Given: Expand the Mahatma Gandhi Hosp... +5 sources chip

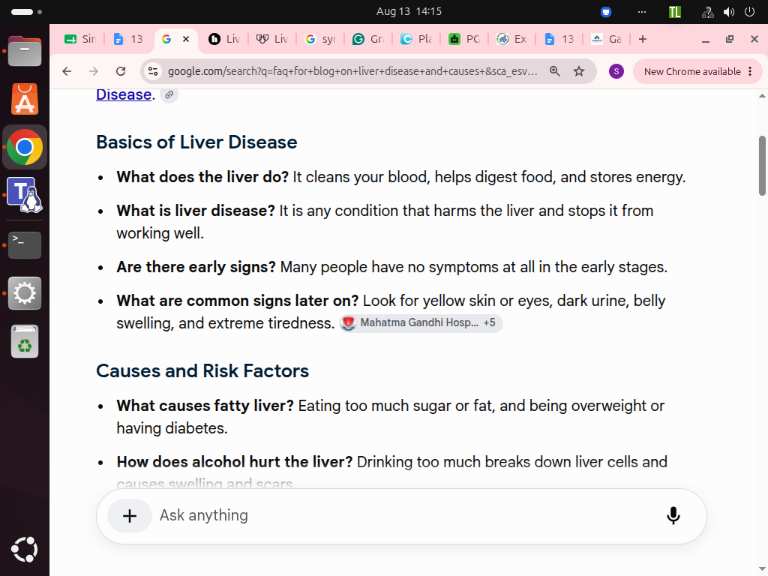Looking at the screenshot, I should pyautogui.click(x=421, y=323).
